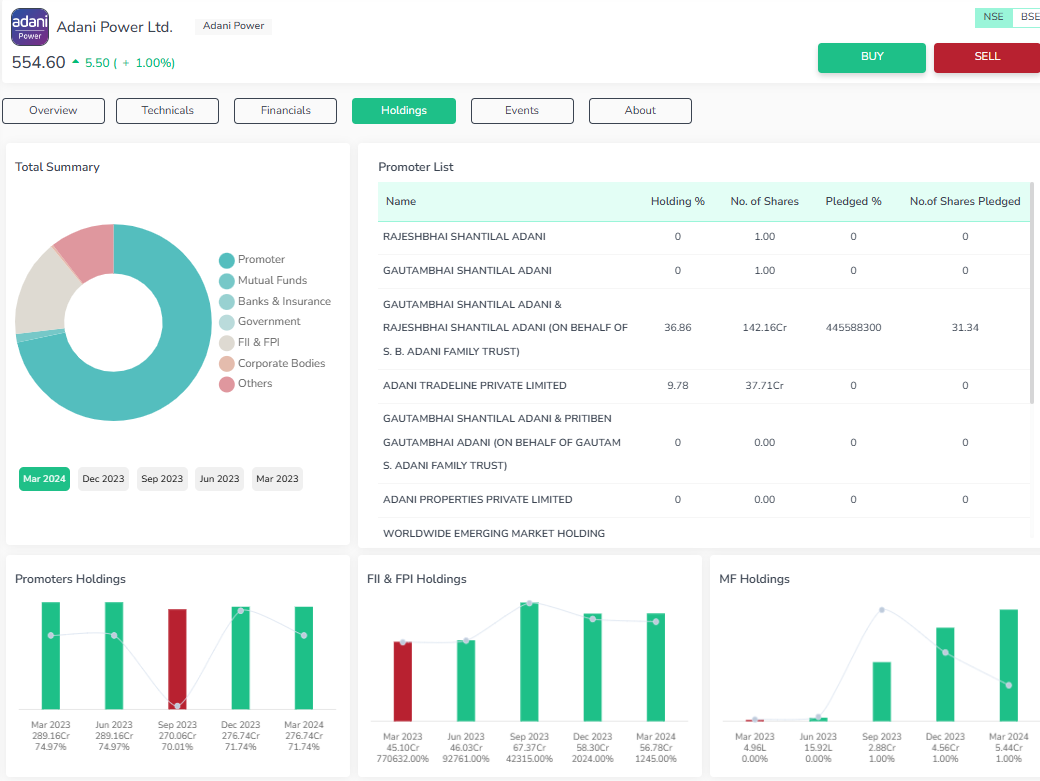Image resolution: width=1040 pixels, height=781 pixels.
Task: Toggle Promoter legend swatch in Total Summary
Action: [x=227, y=260]
